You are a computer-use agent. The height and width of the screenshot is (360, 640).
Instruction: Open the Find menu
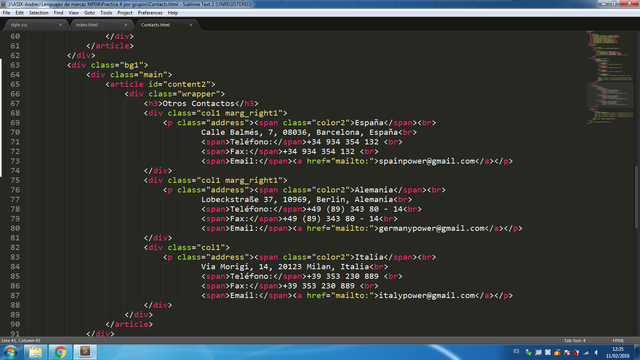[x=58, y=13]
